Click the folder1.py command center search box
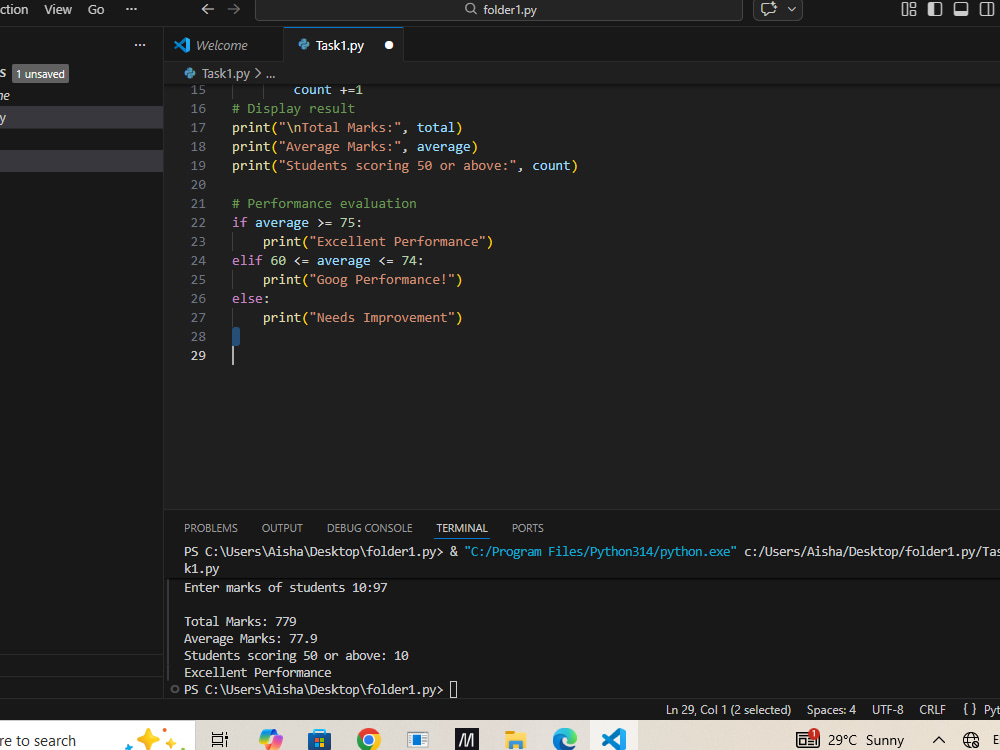 coord(499,10)
